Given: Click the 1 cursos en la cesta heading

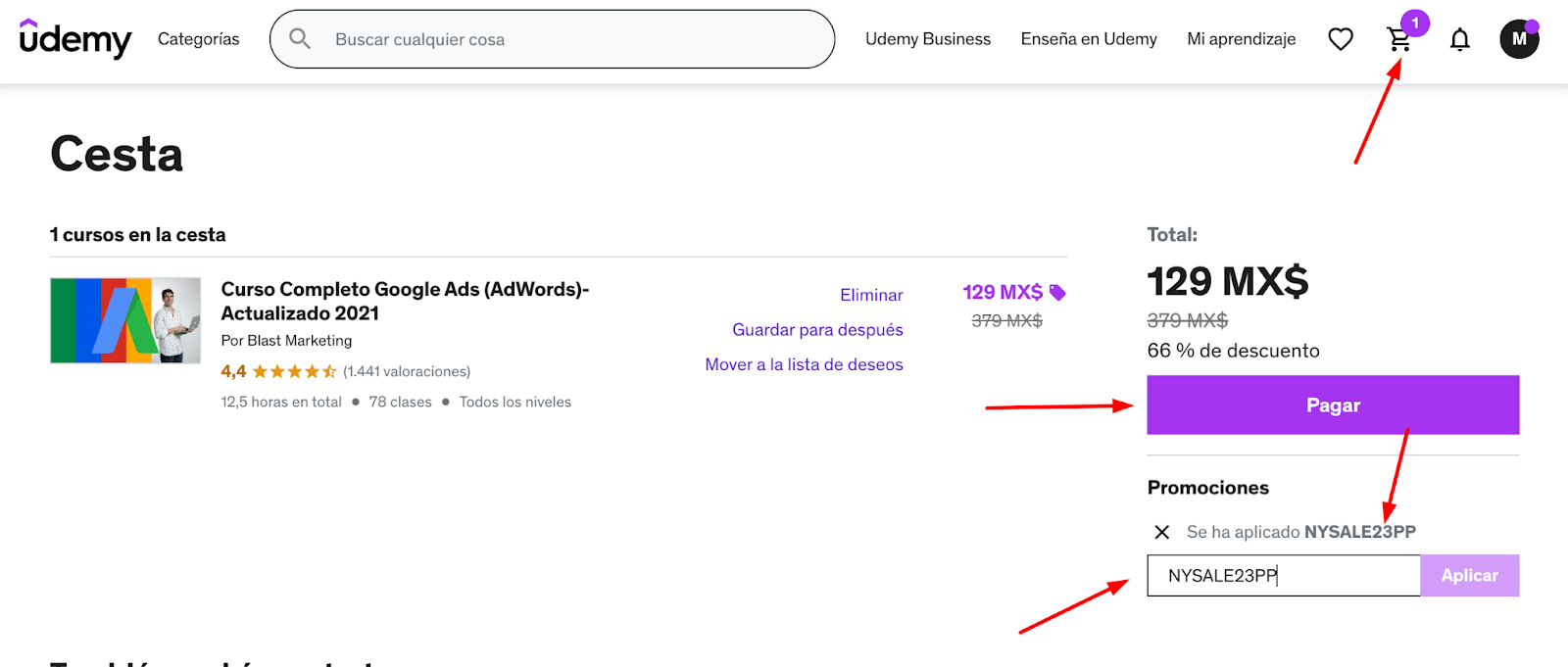Looking at the screenshot, I should coord(138,235).
